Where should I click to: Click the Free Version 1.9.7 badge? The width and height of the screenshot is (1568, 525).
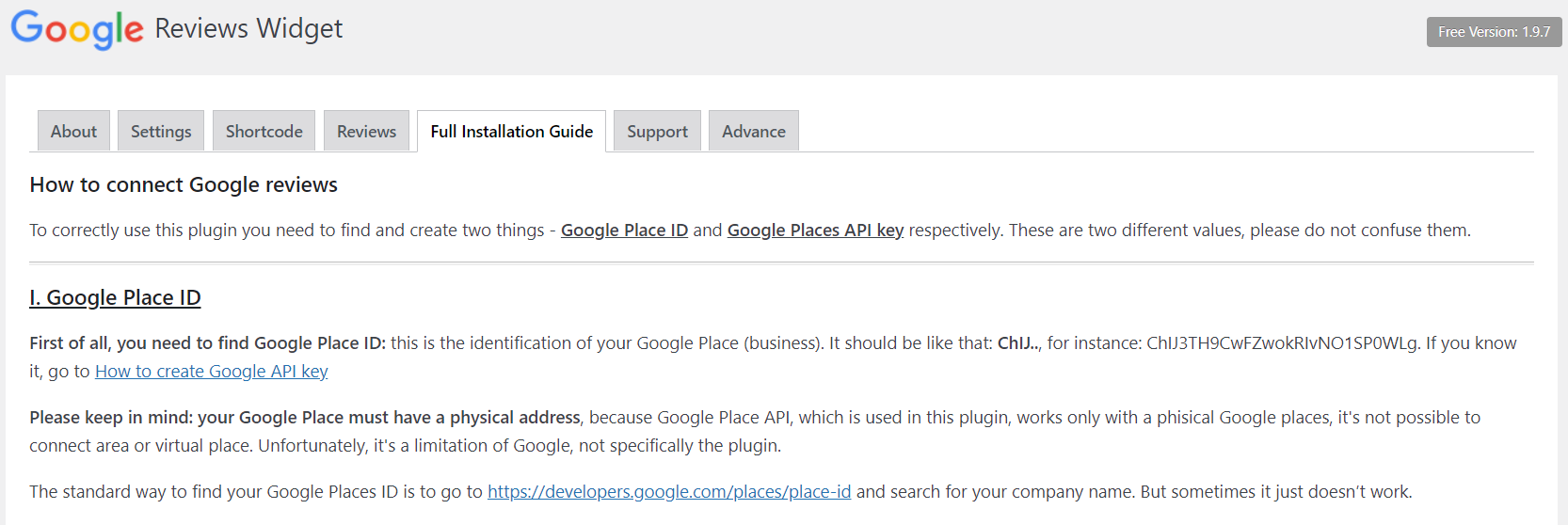1494,32
